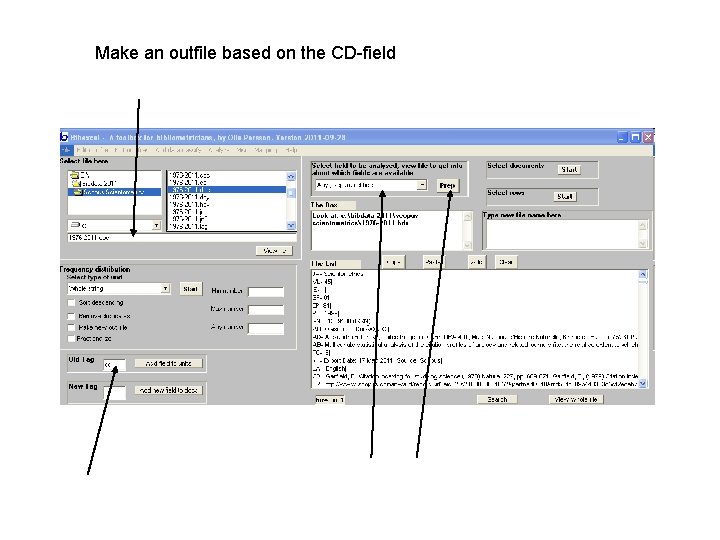The width and height of the screenshot is (720, 540).
Task: Enable the Fractionalize checkbox
Action: [71, 338]
